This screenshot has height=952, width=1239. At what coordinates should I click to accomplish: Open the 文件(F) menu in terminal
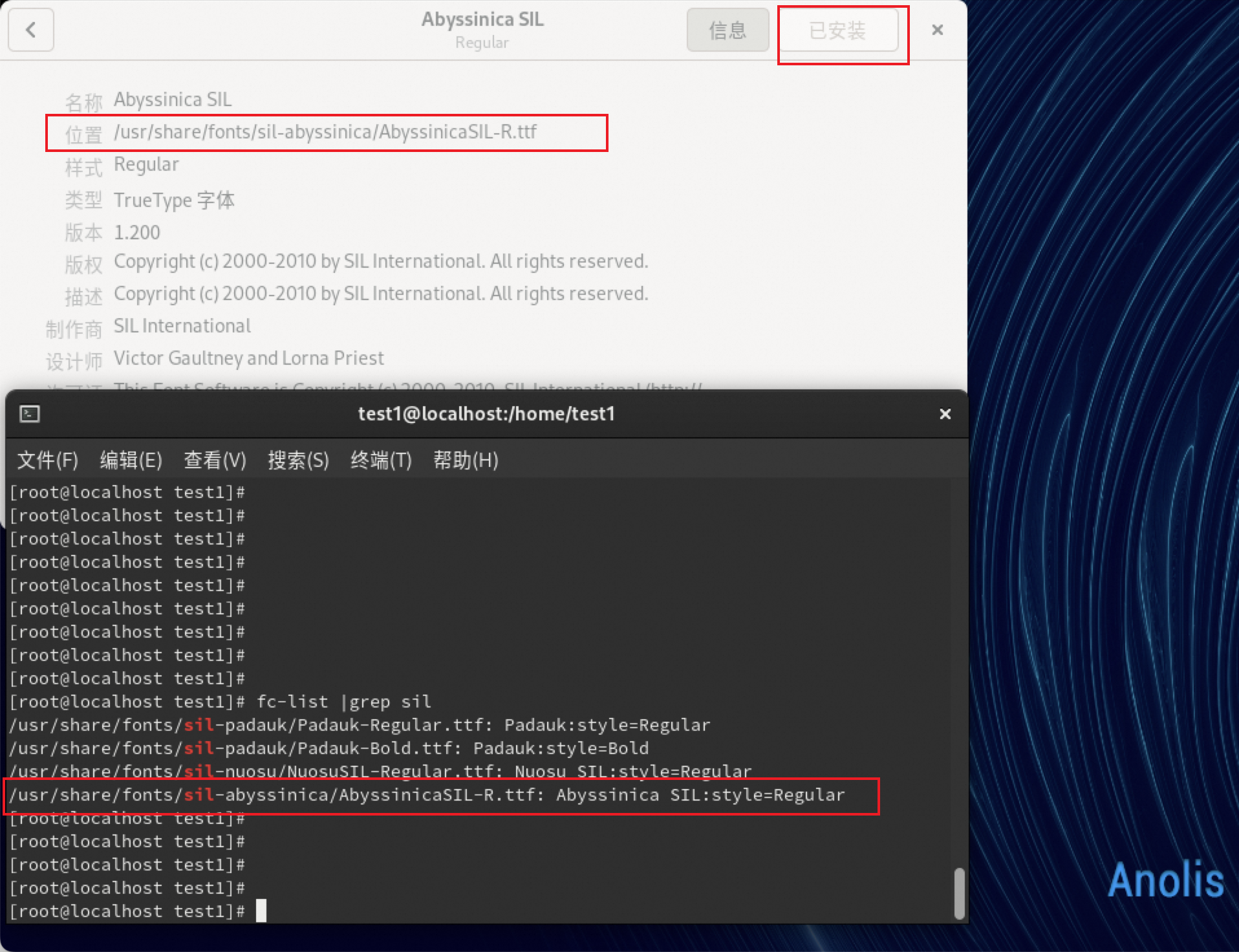47,460
